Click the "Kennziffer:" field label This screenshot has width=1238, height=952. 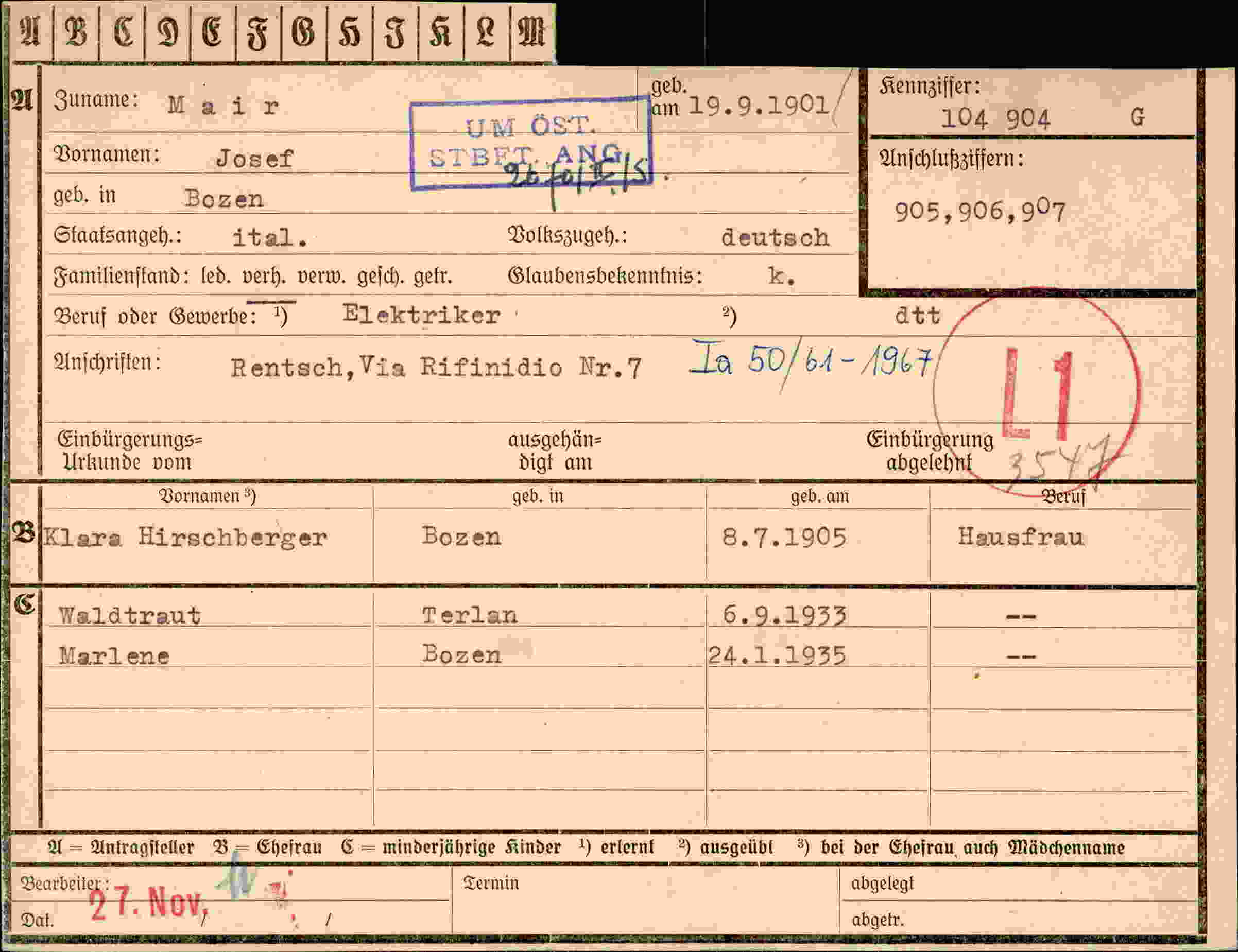click(930, 86)
